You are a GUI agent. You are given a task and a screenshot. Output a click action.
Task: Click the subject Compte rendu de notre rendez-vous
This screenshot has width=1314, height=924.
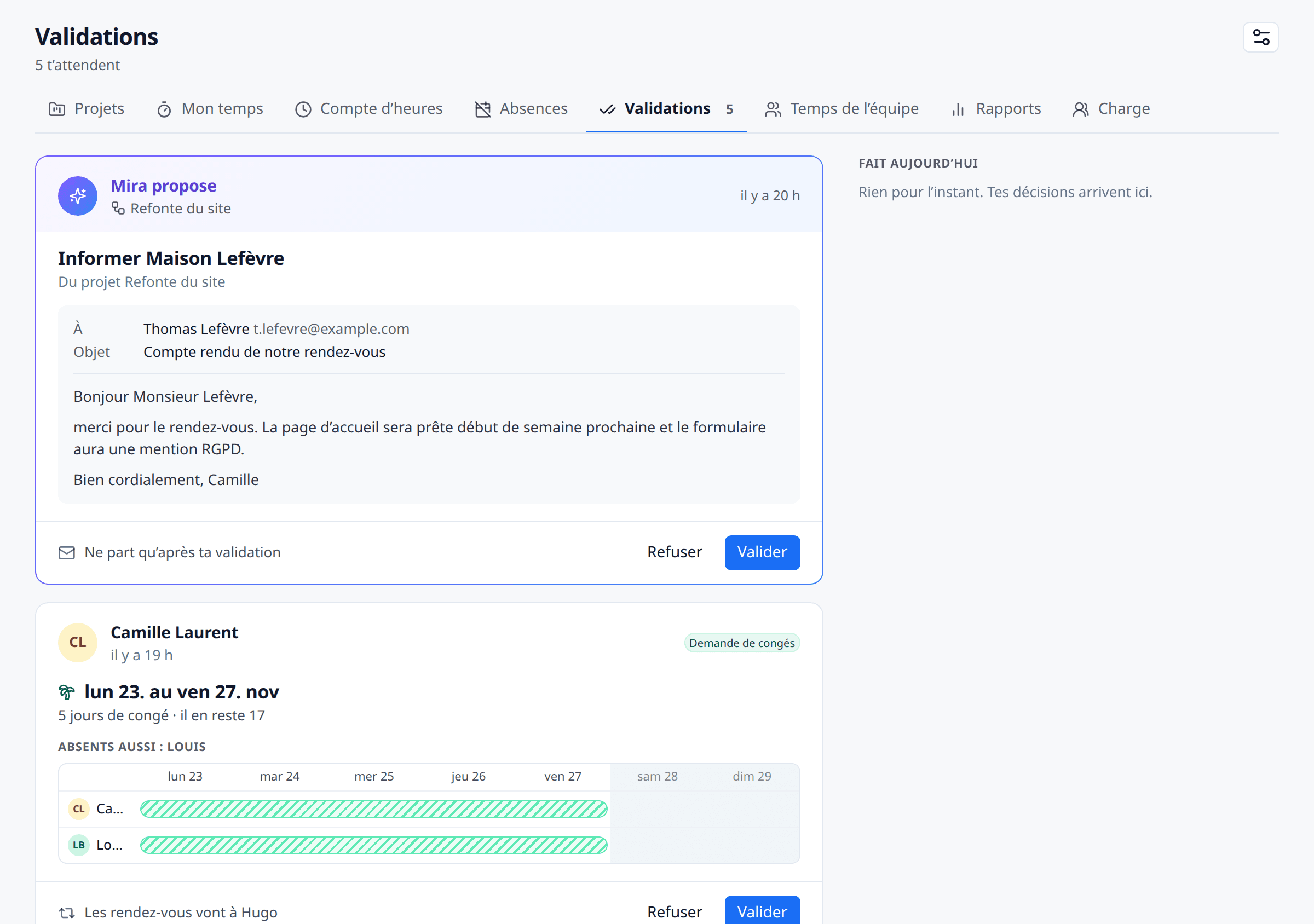[264, 352]
